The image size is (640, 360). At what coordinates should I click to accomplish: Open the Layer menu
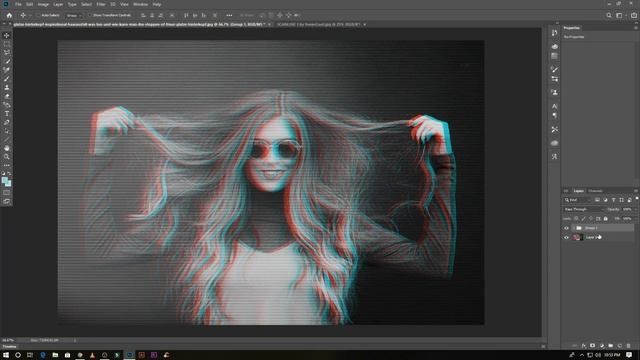click(x=58, y=4)
